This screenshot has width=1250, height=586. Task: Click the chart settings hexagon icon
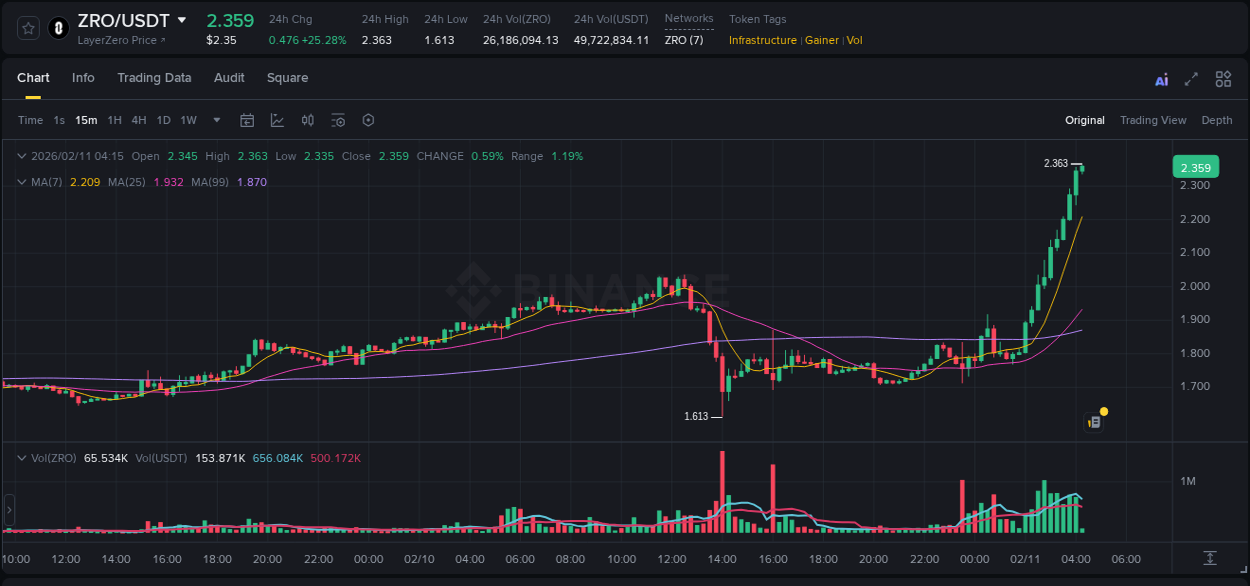point(368,120)
